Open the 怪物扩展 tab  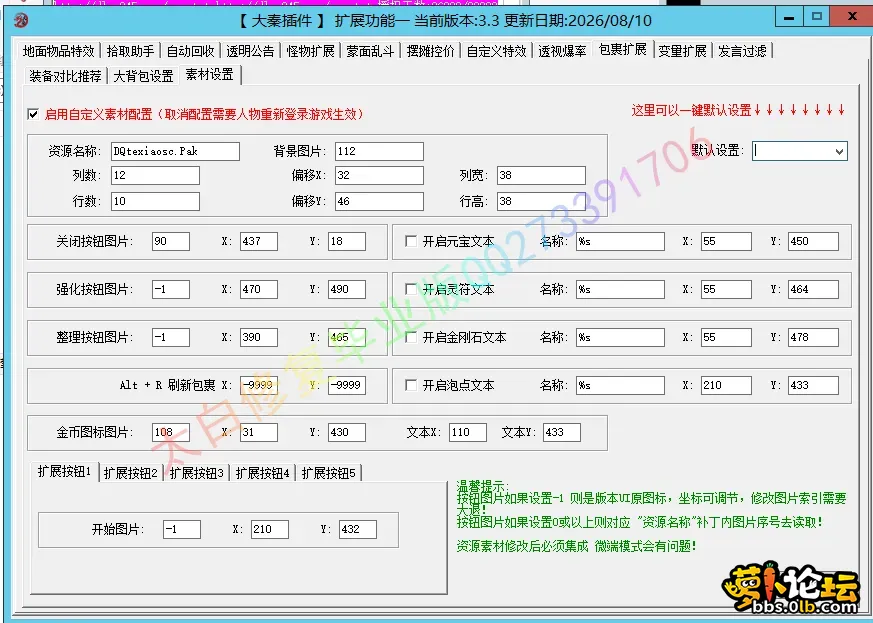(310, 51)
